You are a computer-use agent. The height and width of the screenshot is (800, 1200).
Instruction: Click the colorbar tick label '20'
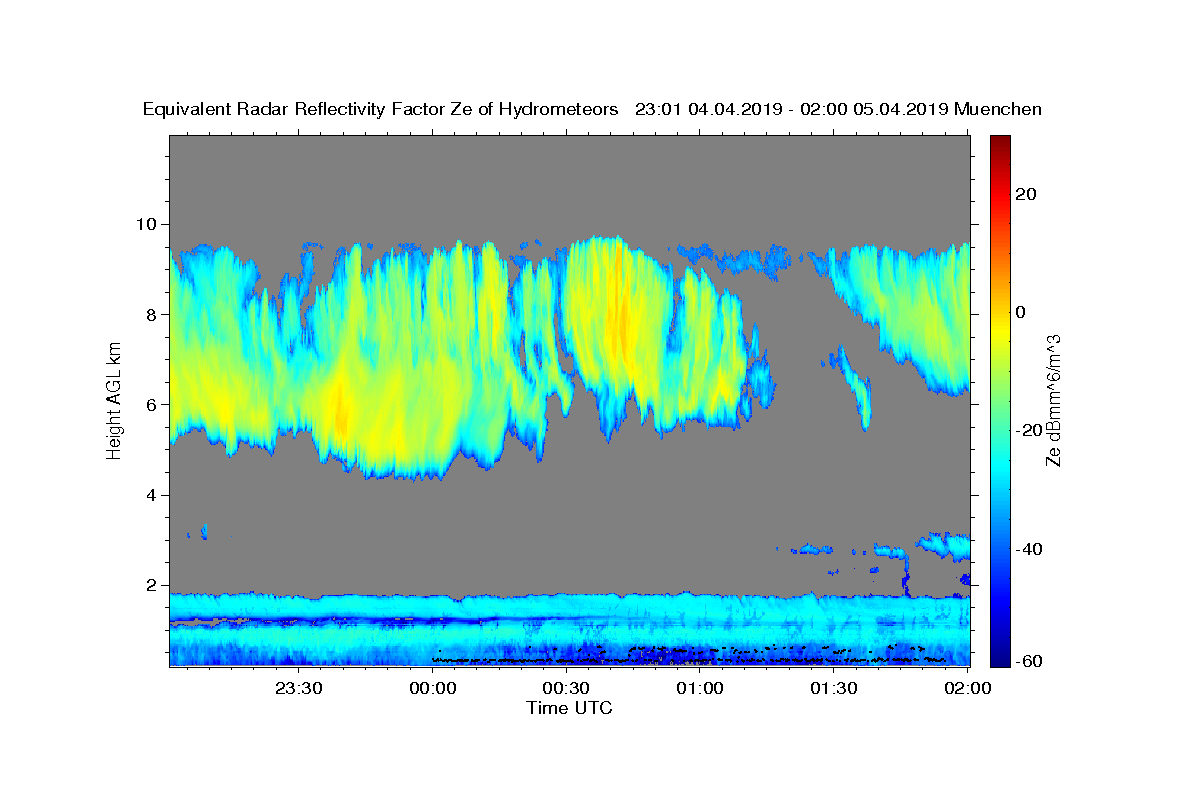click(1027, 194)
